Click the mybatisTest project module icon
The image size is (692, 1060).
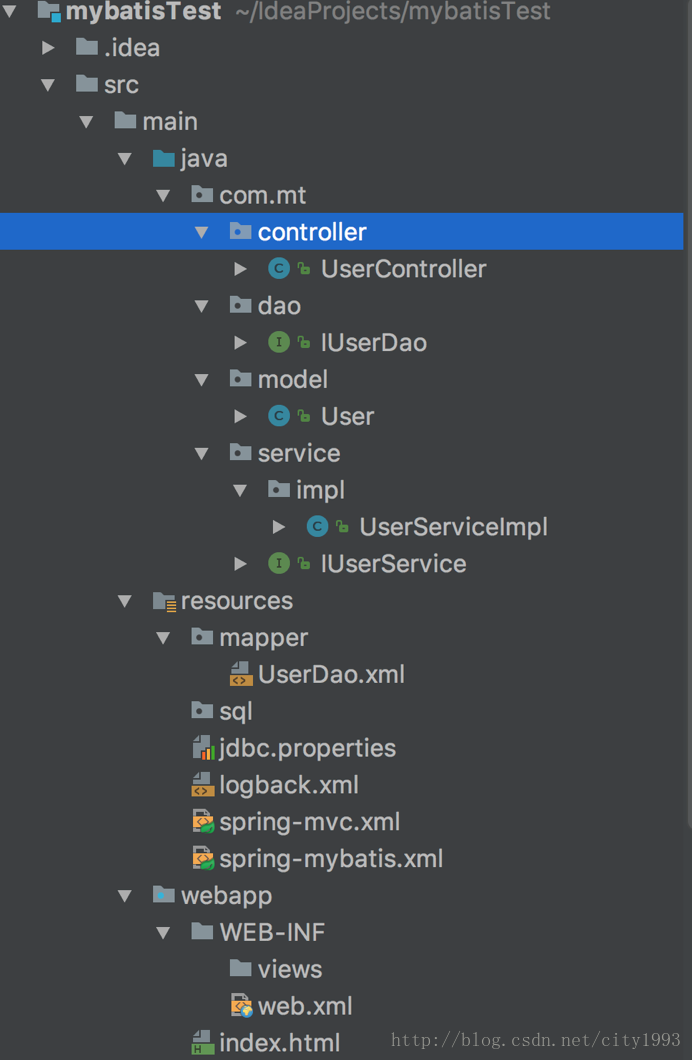pos(49,11)
